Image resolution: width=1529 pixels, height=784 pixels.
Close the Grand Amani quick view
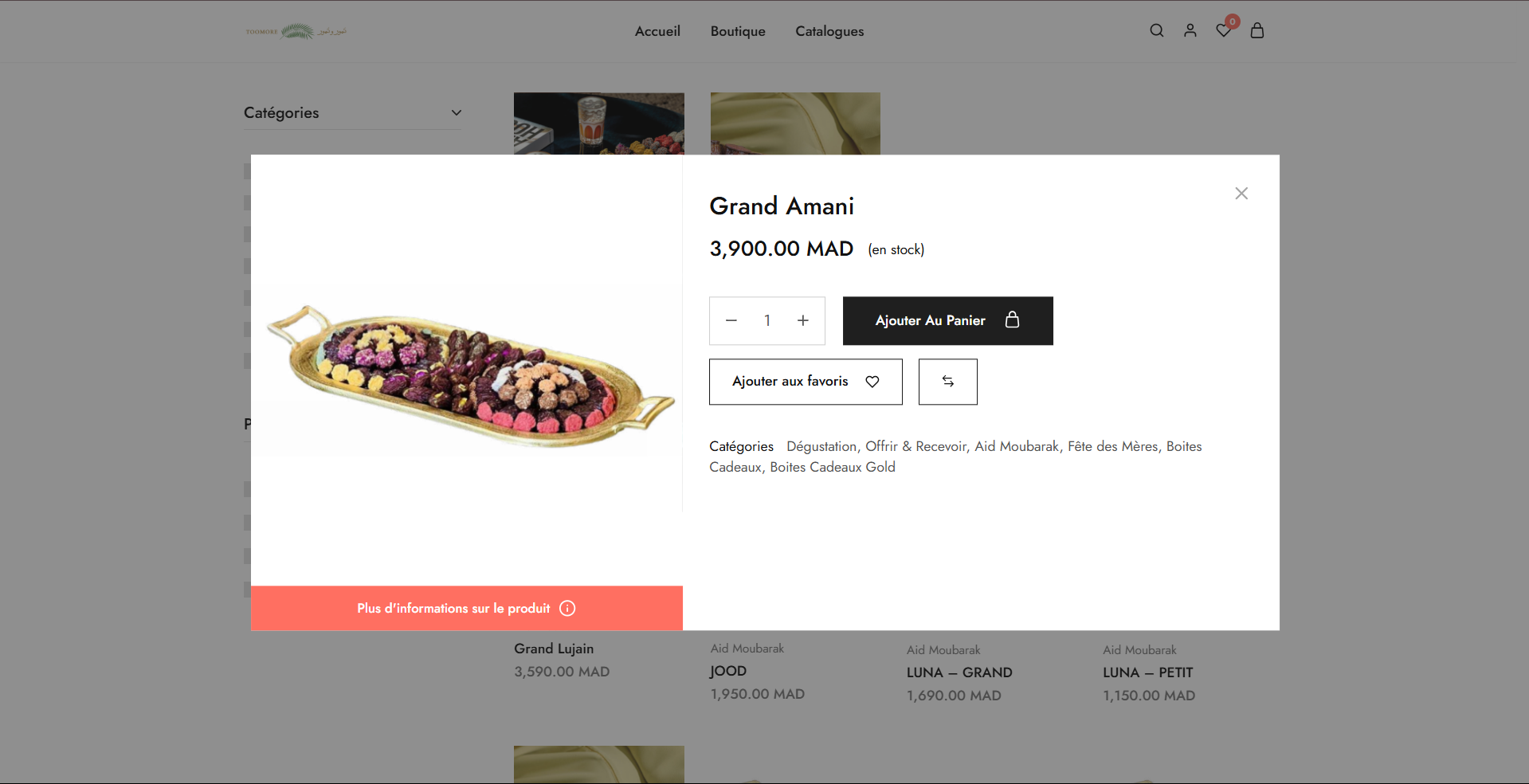pyautogui.click(x=1241, y=194)
